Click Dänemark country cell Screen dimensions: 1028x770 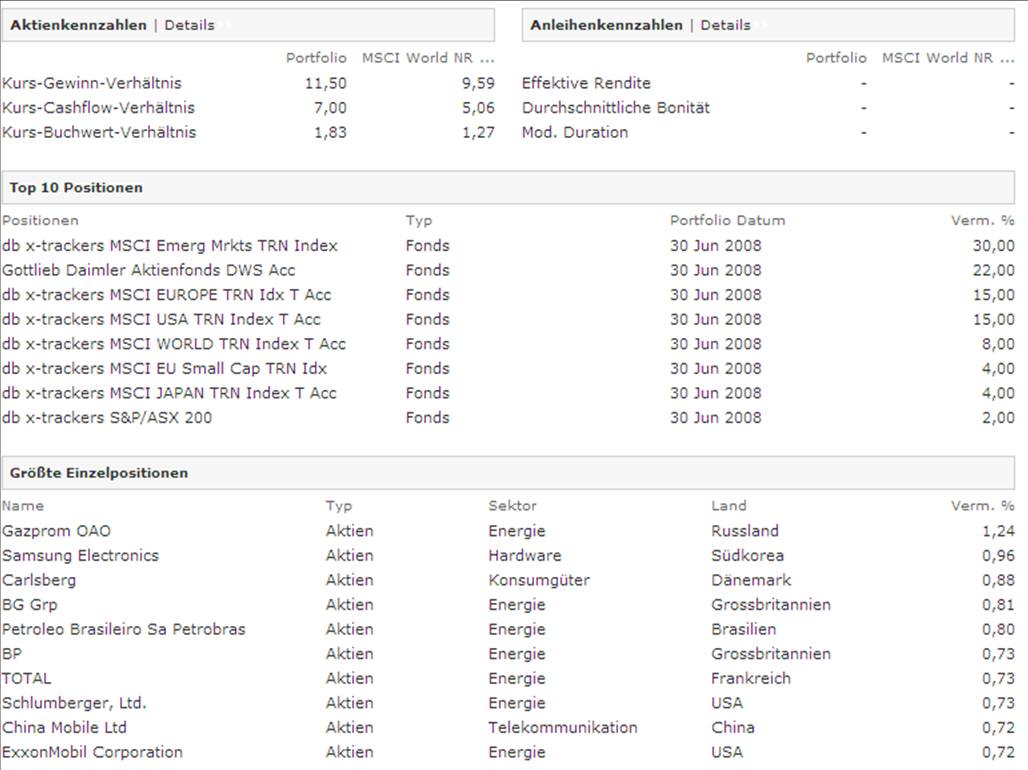coord(751,580)
